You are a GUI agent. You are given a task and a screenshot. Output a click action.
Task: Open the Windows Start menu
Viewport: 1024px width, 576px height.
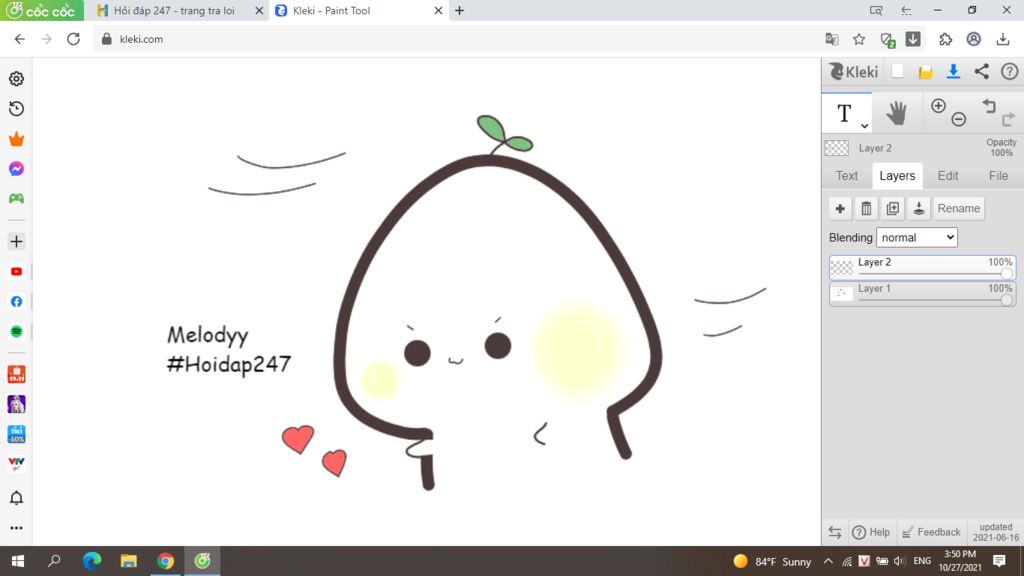[x=18, y=561]
